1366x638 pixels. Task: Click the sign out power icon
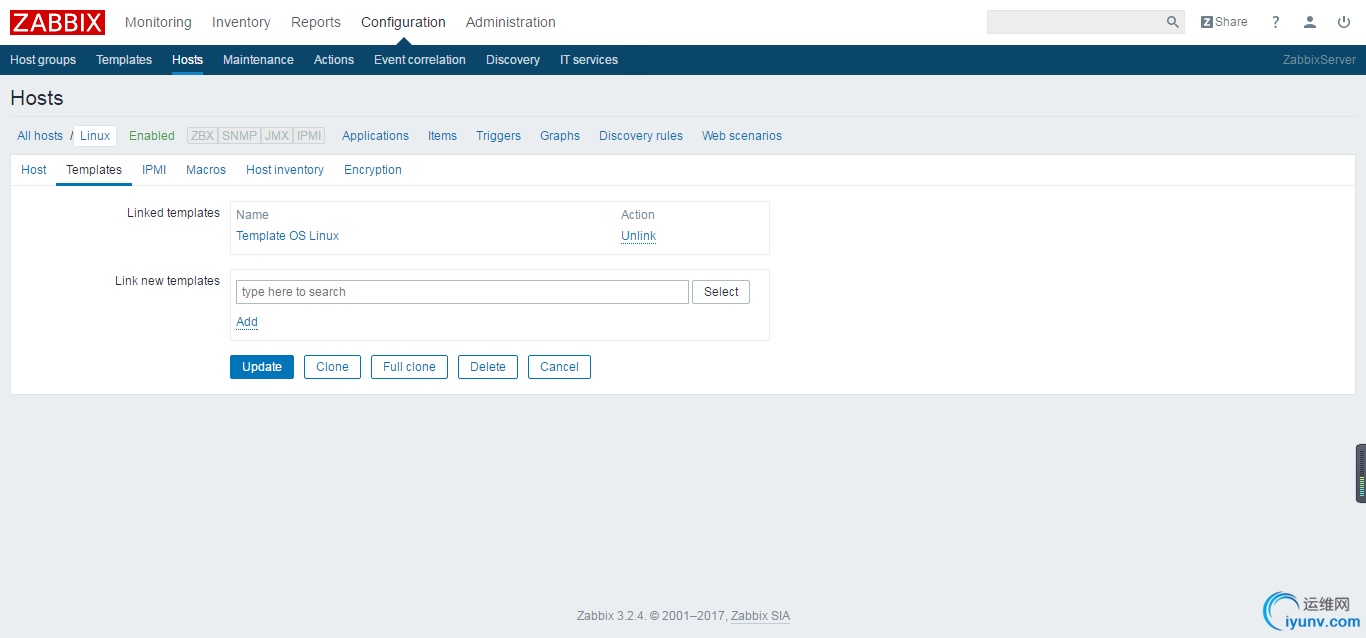pyautogui.click(x=1344, y=22)
